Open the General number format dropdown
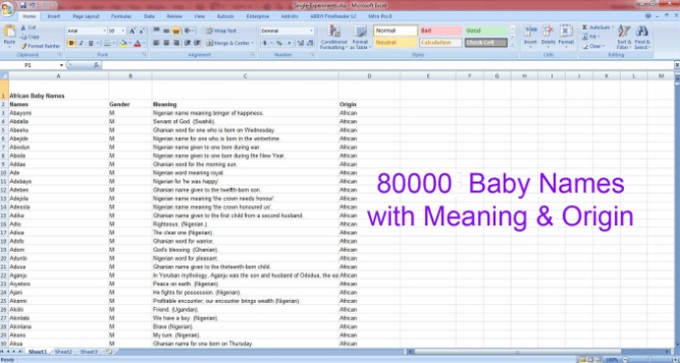Image resolution: width=680 pixels, height=363 pixels. [311, 31]
